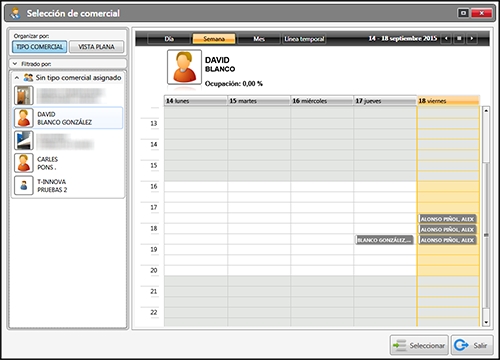Image resolution: width=500 pixels, height=360 pixels.
Task: Click DAVID BLANCO GONZÁLEZ avatar in list
Action: click(x=24, y=118)
